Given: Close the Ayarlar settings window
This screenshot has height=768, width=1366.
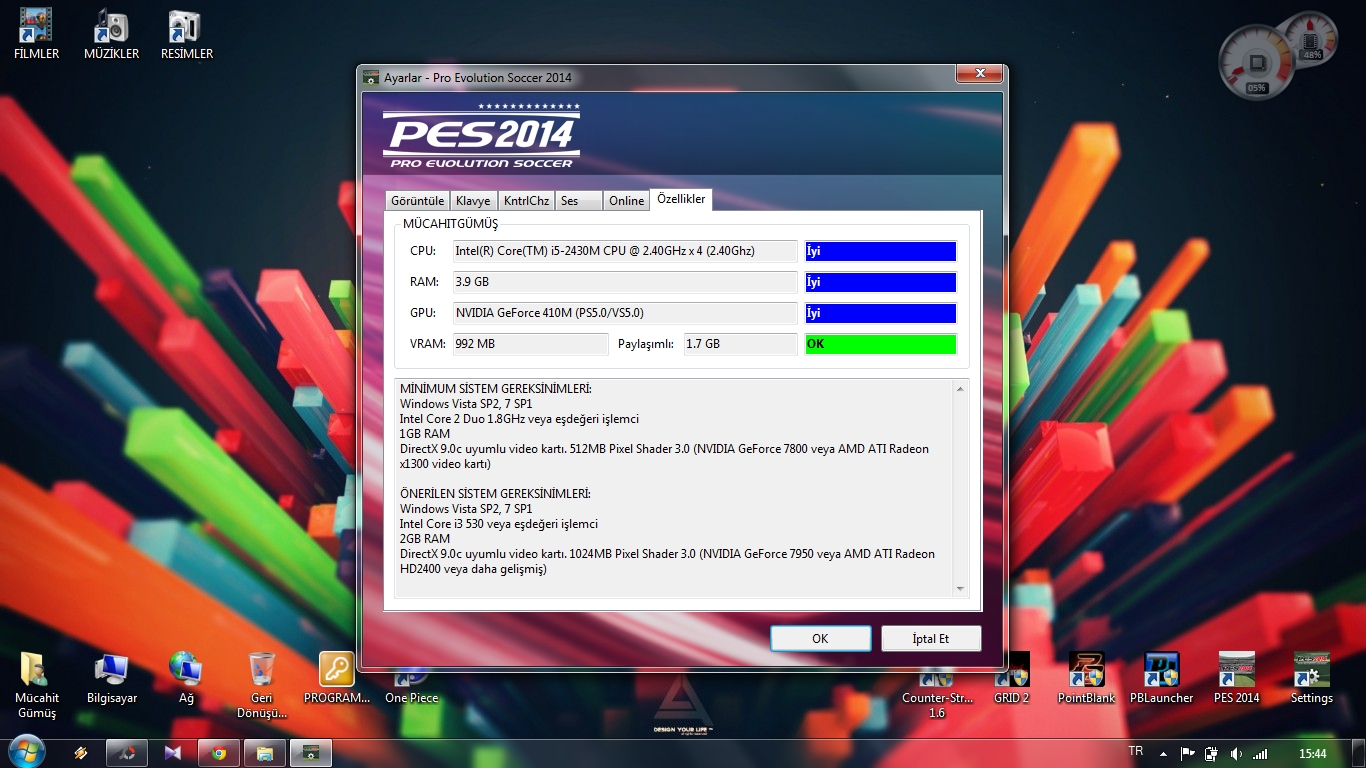Looking at the screenshot, I should [978, 74].
